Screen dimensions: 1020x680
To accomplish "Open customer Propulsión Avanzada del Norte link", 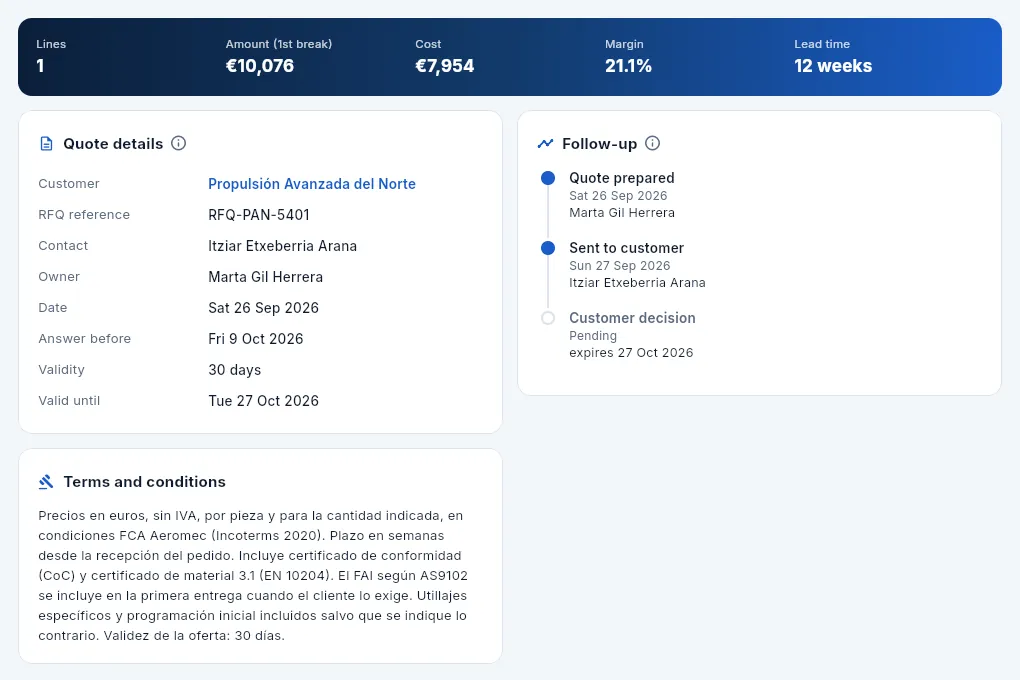I will coord(312,184).
